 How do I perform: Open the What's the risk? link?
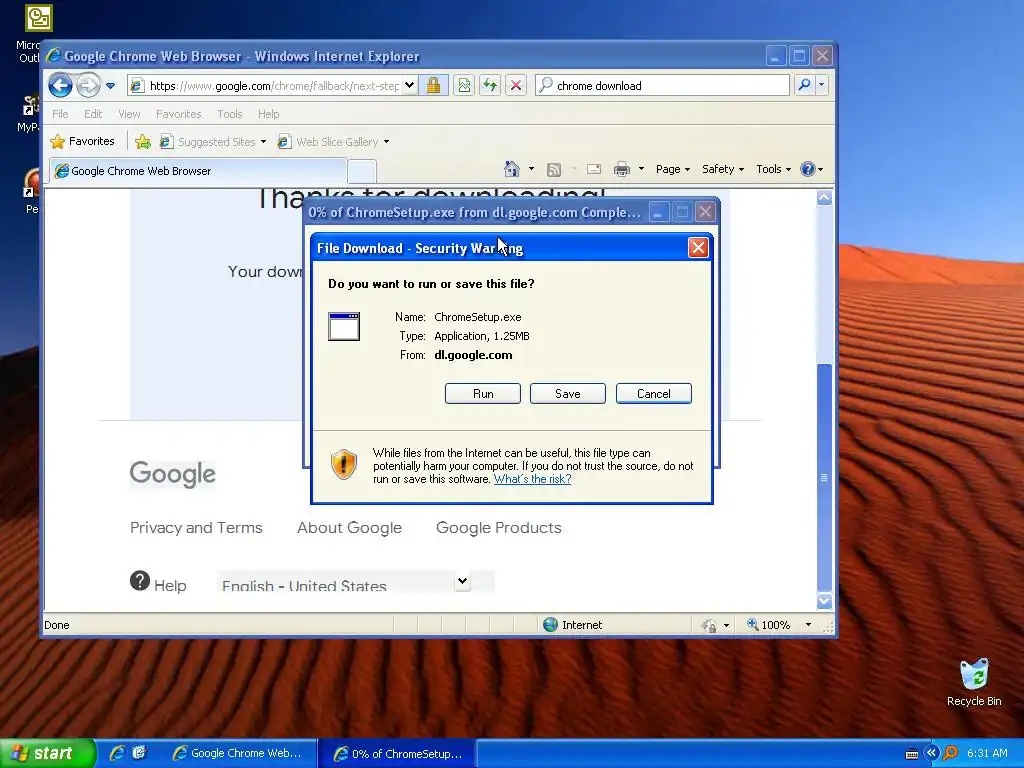tap(532, 479)
